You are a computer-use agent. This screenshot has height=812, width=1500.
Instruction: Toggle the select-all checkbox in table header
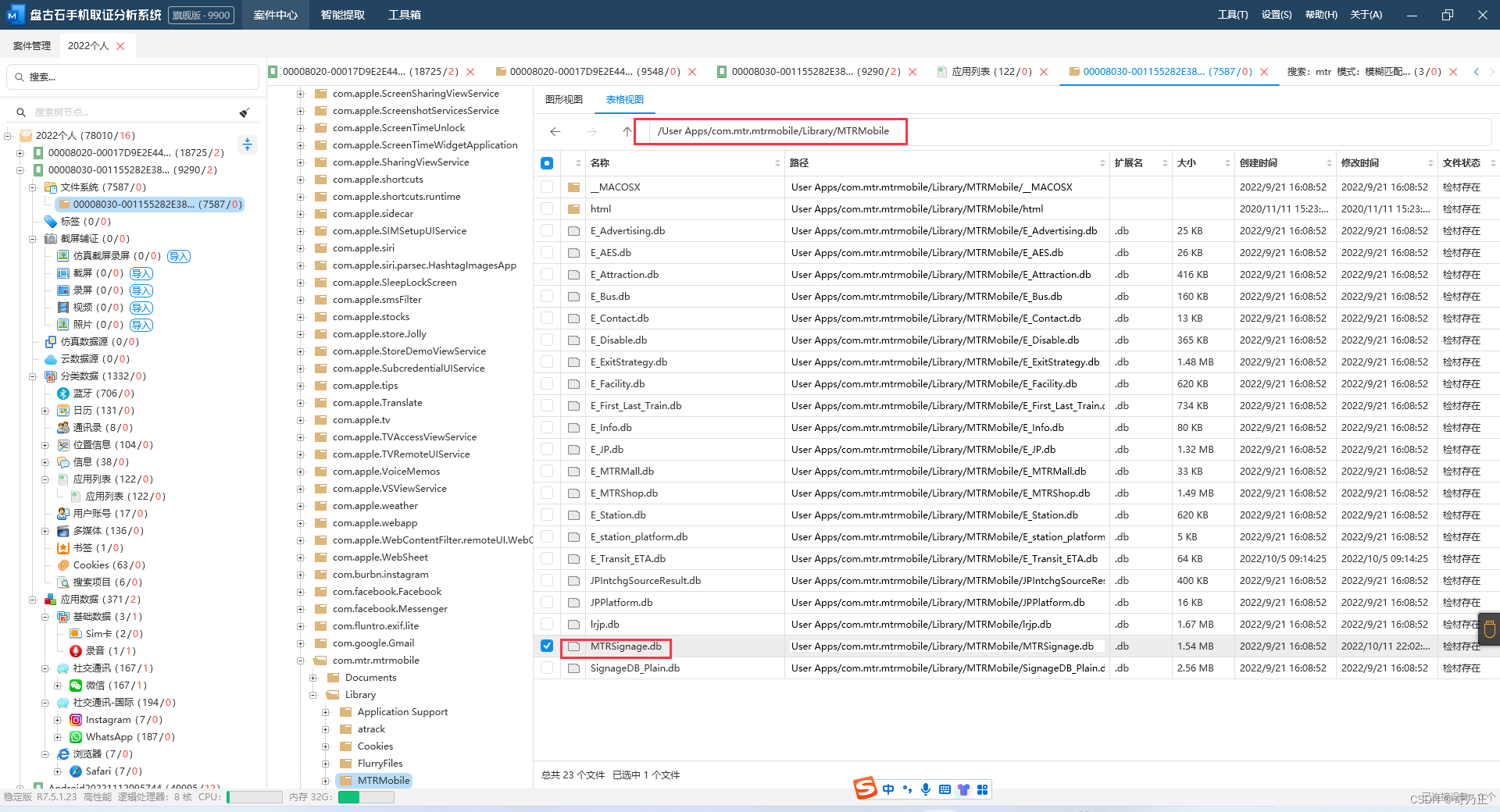547,163
